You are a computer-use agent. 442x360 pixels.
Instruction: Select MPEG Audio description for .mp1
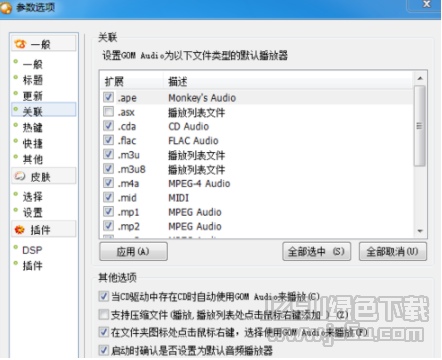(x=195, y=212)
